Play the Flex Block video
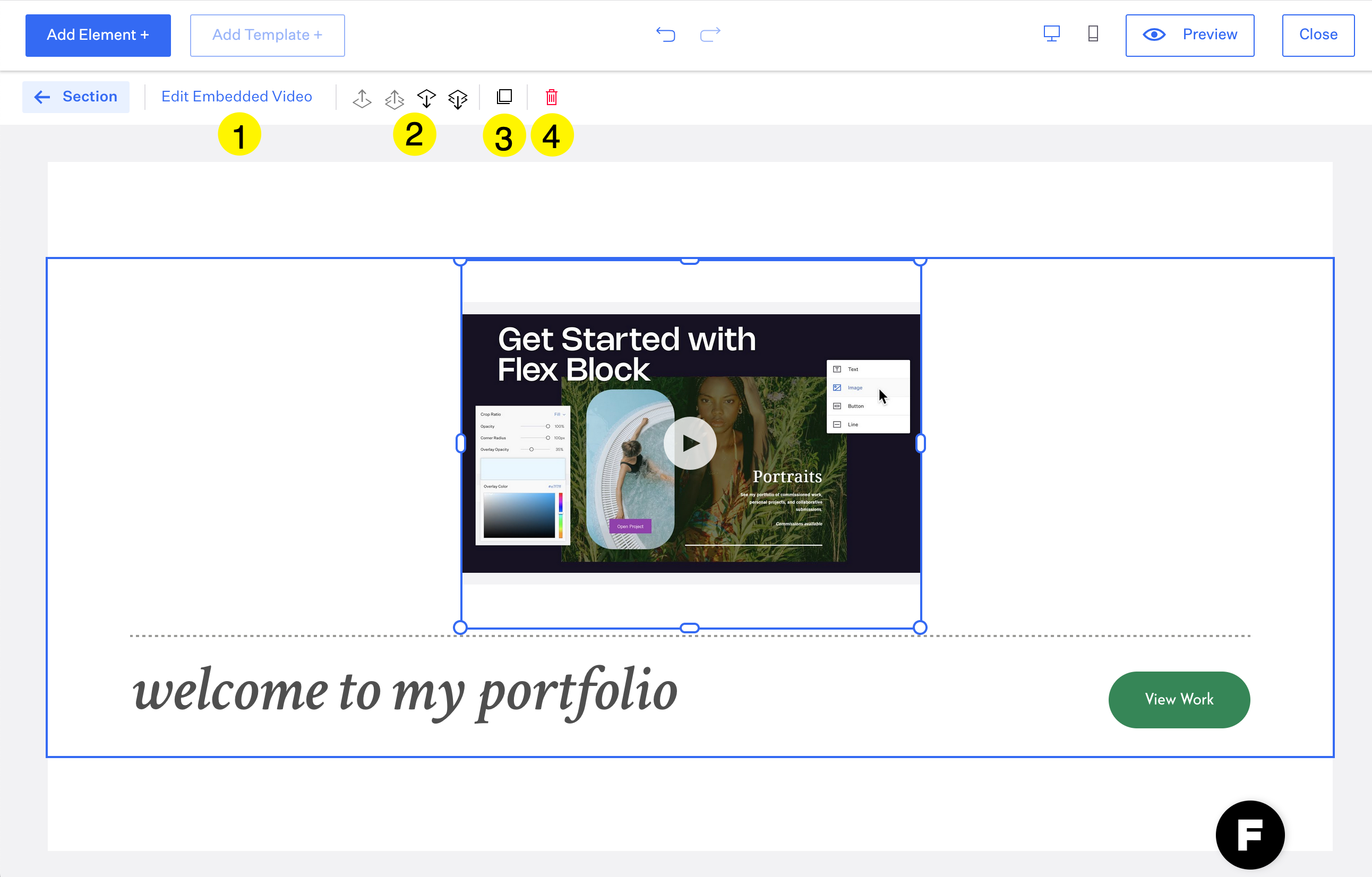This screenshot has width=1372, height=877. [690, 443]
